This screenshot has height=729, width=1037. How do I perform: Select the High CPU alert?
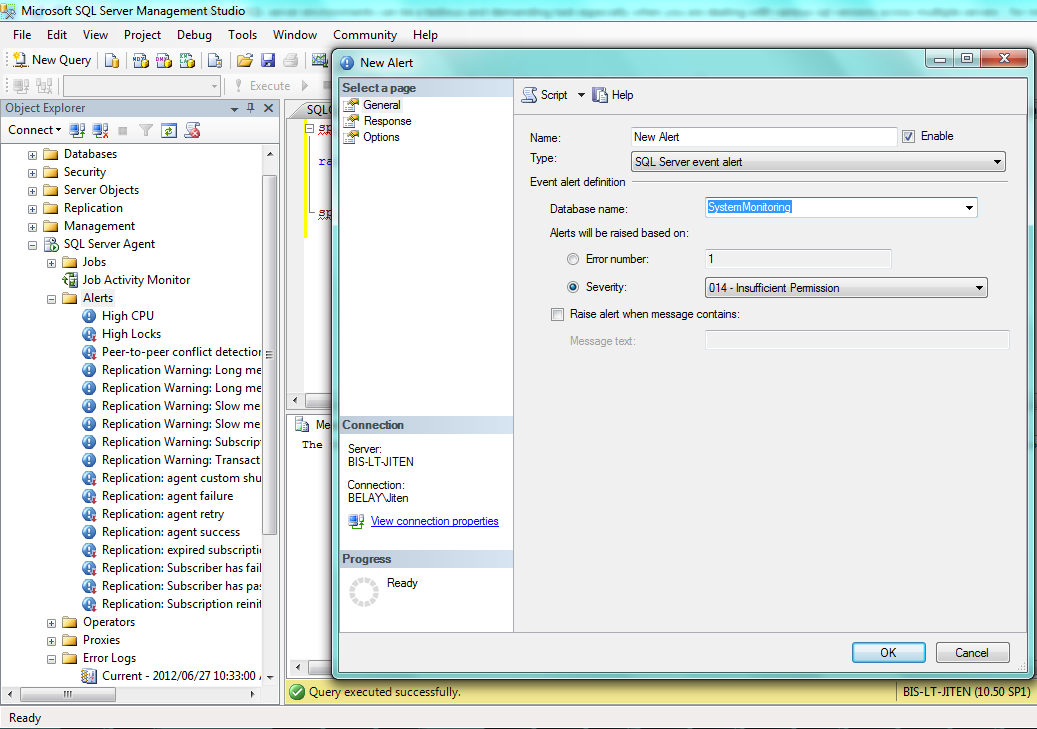pyautogui.click(x=126, y=315)
